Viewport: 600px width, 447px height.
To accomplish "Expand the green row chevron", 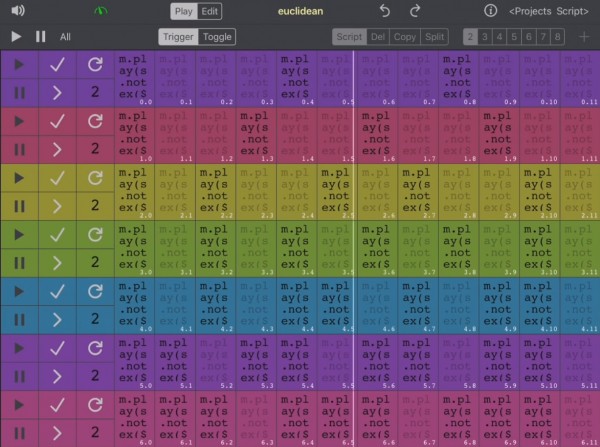I will point(57,263).
